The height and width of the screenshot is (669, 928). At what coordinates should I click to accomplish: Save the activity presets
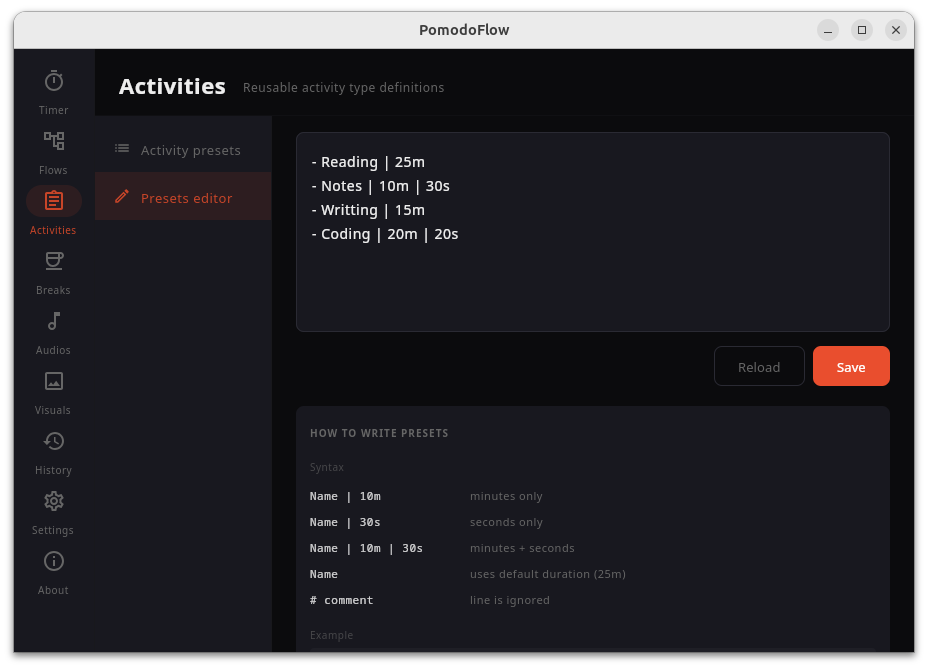[x=851, y=366]
